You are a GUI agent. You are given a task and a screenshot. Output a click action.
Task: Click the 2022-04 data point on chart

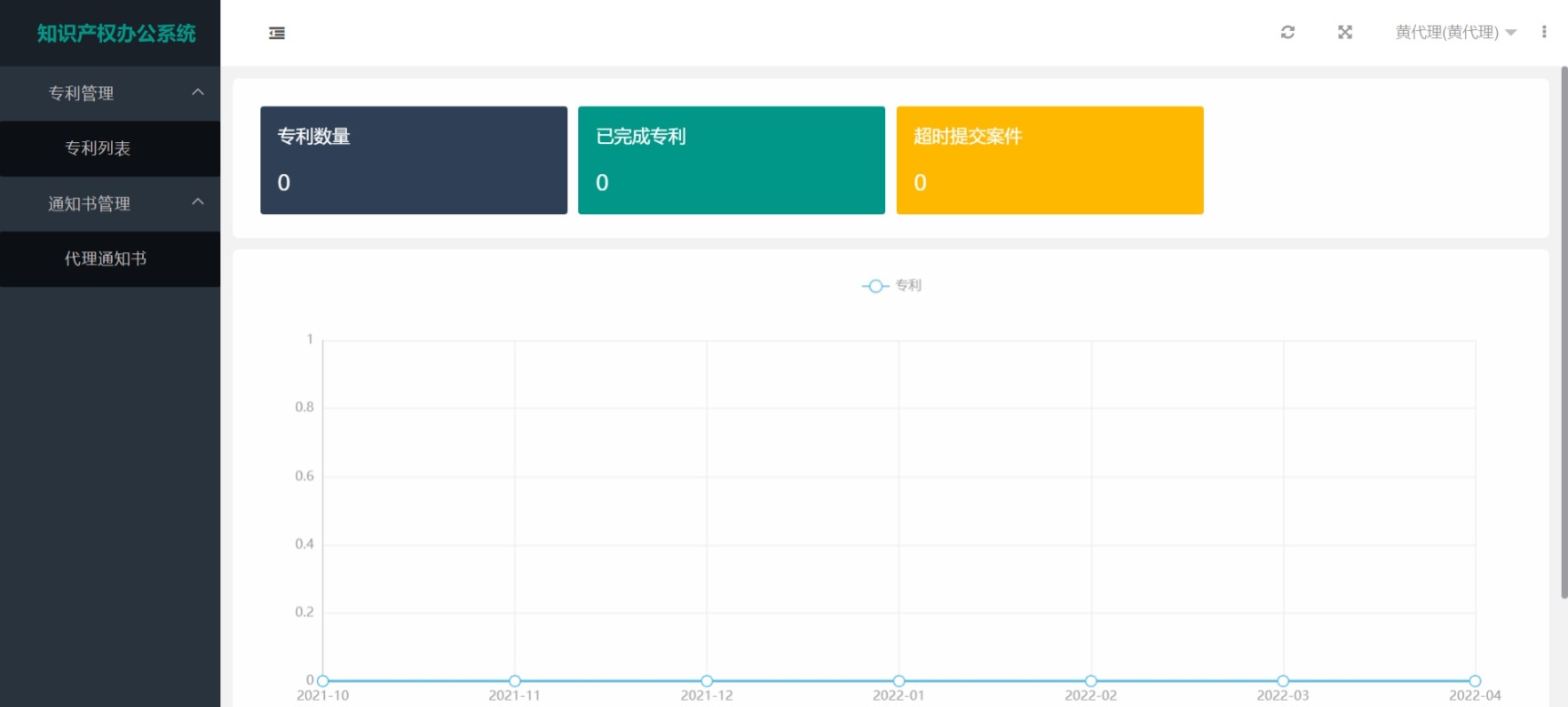[x=1475, y=681]
